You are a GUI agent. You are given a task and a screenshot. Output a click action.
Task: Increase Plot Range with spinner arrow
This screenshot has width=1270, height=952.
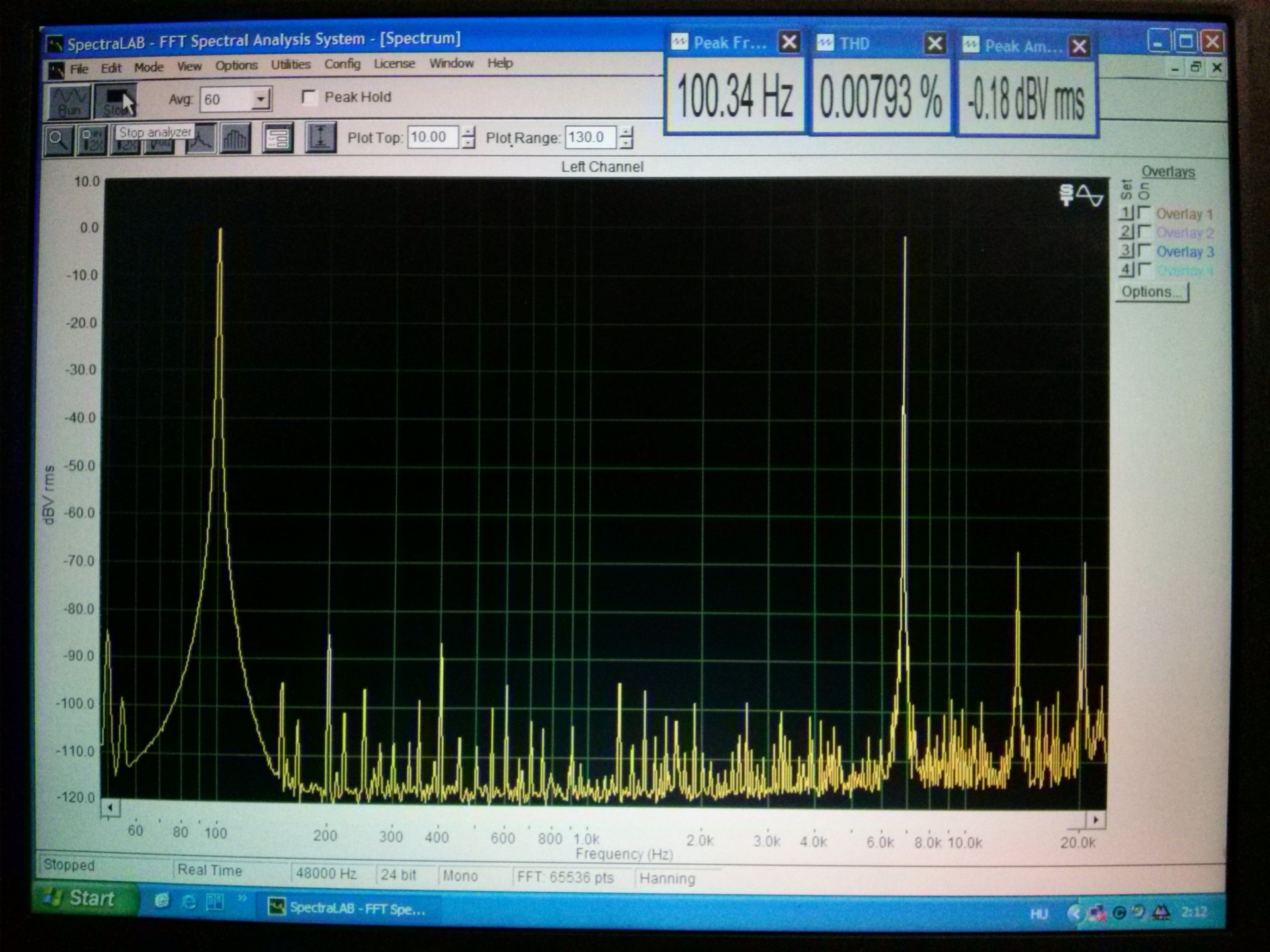click(626, 132)
